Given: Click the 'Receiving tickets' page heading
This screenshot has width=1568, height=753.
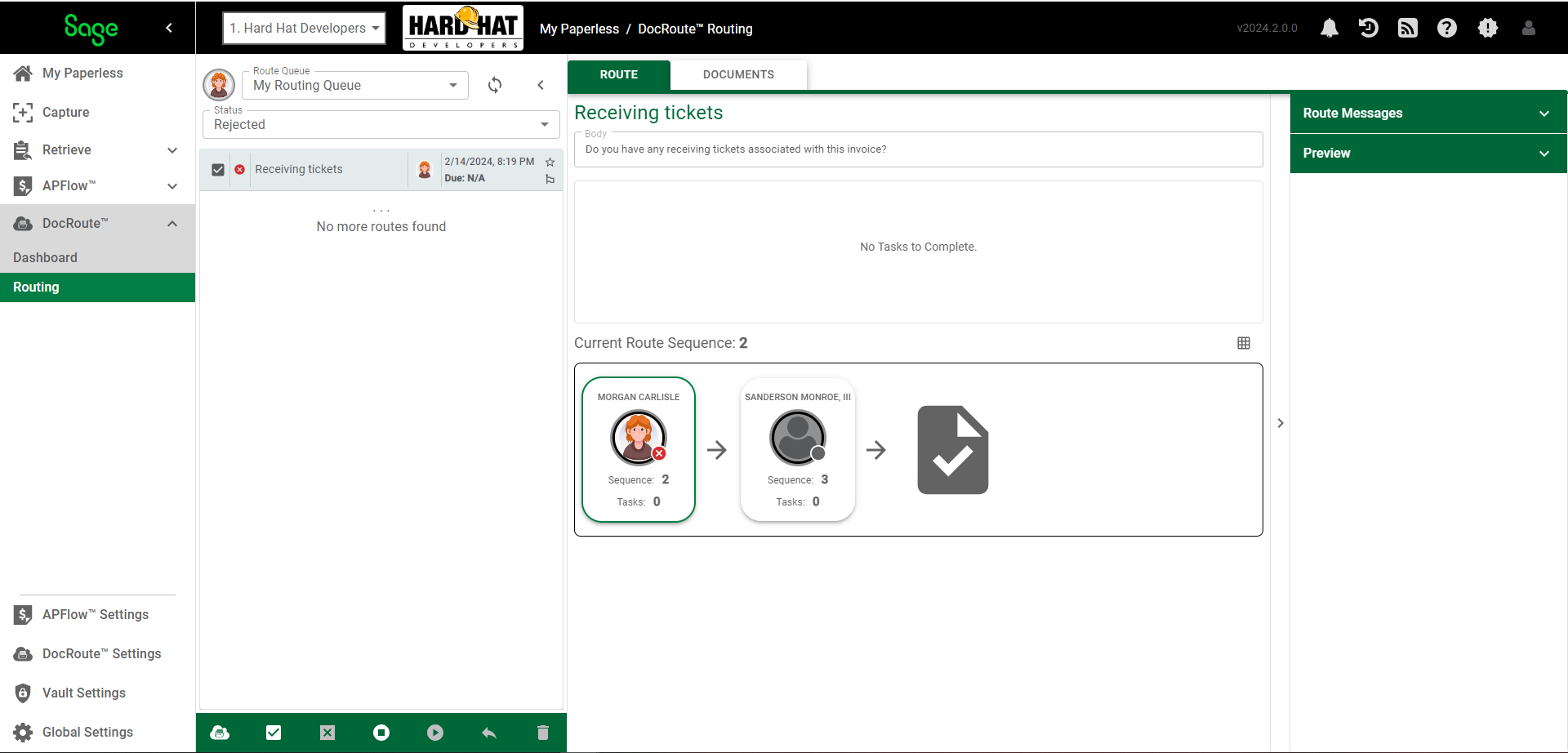Looking at the screenshot, I should click(648, 113).
